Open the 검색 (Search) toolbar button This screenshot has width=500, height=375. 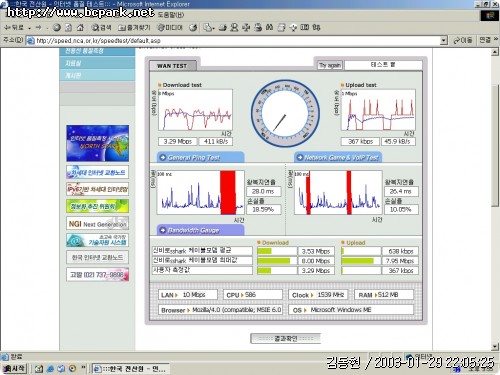click(101, 28)
